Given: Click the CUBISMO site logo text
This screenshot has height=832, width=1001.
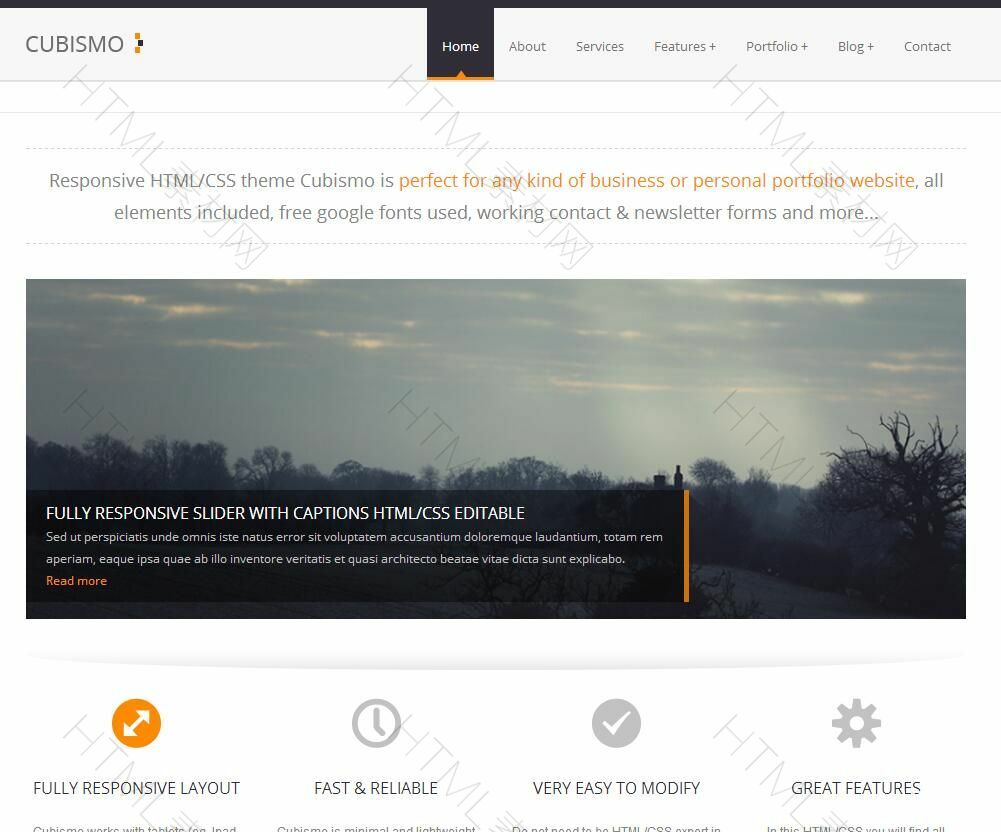Looking at the screenshot, I should coord(74,44).
